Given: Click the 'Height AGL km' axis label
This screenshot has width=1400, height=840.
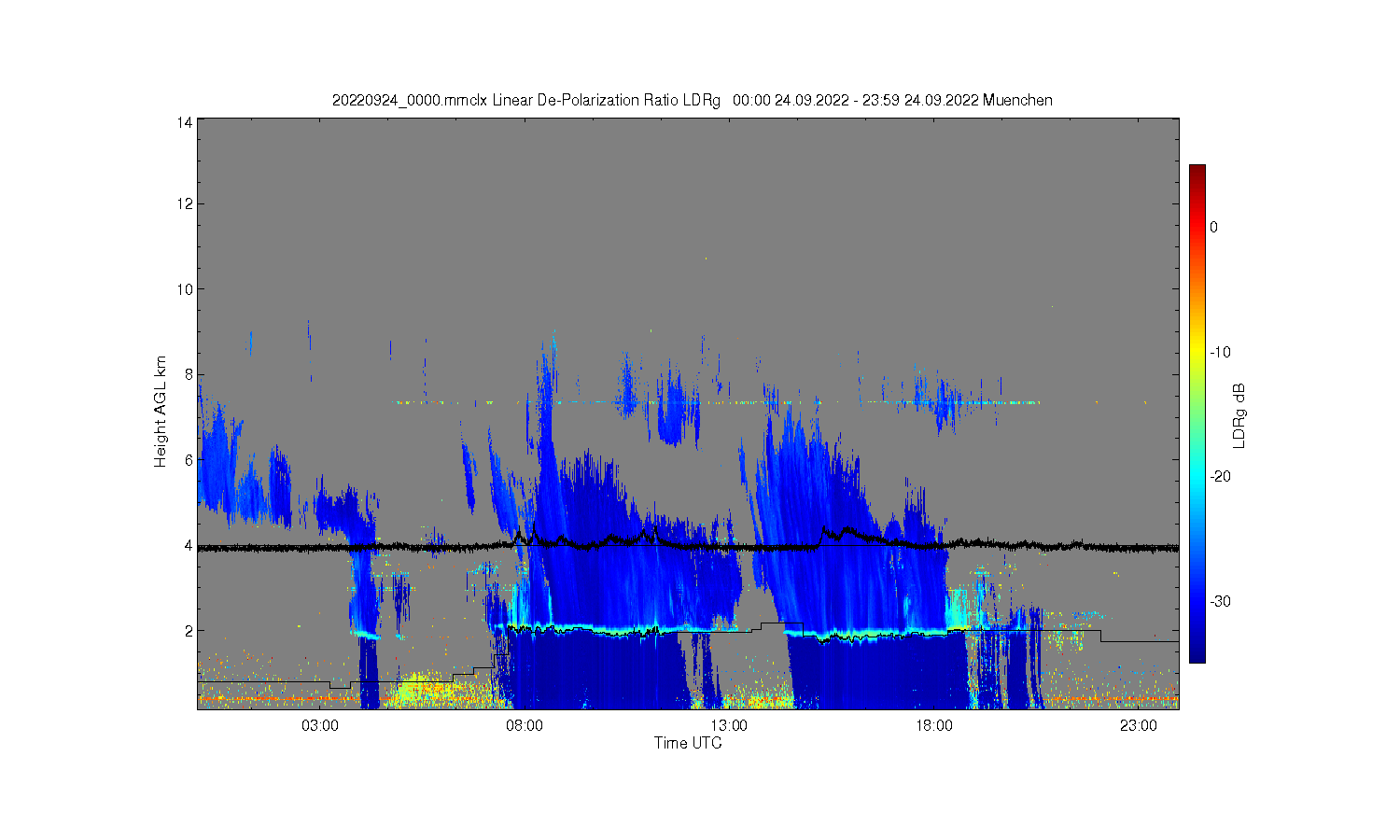Looking at the screenshot, I should click(x=161, y=412).
